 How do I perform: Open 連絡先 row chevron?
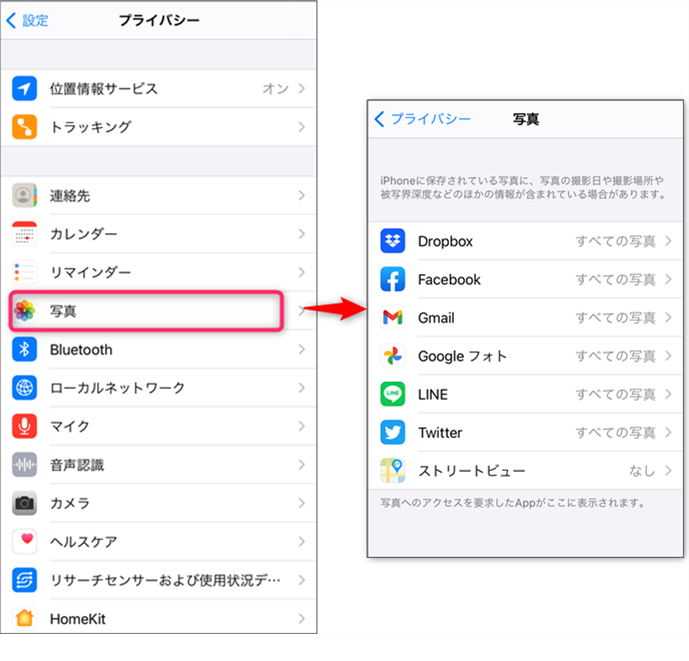pyautogui.click(x=301, y=195)
